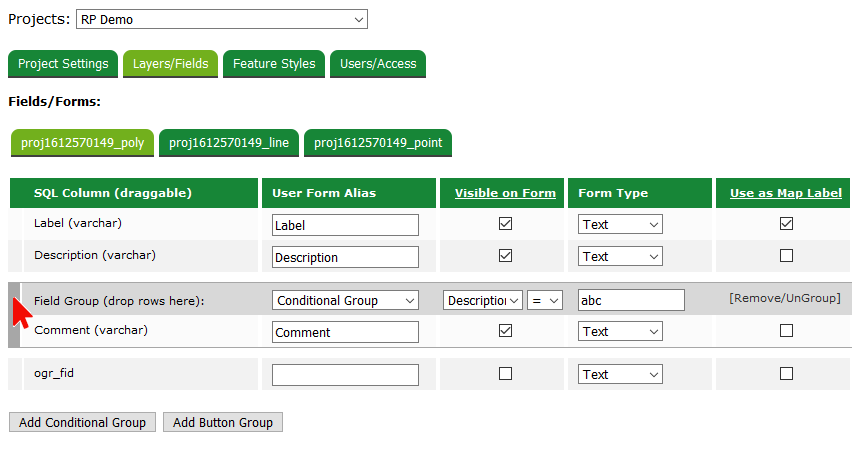The image size is (859, 453).
Task: Select the proj1612570149_point layer tab
Action: click(x=378, y=143)
